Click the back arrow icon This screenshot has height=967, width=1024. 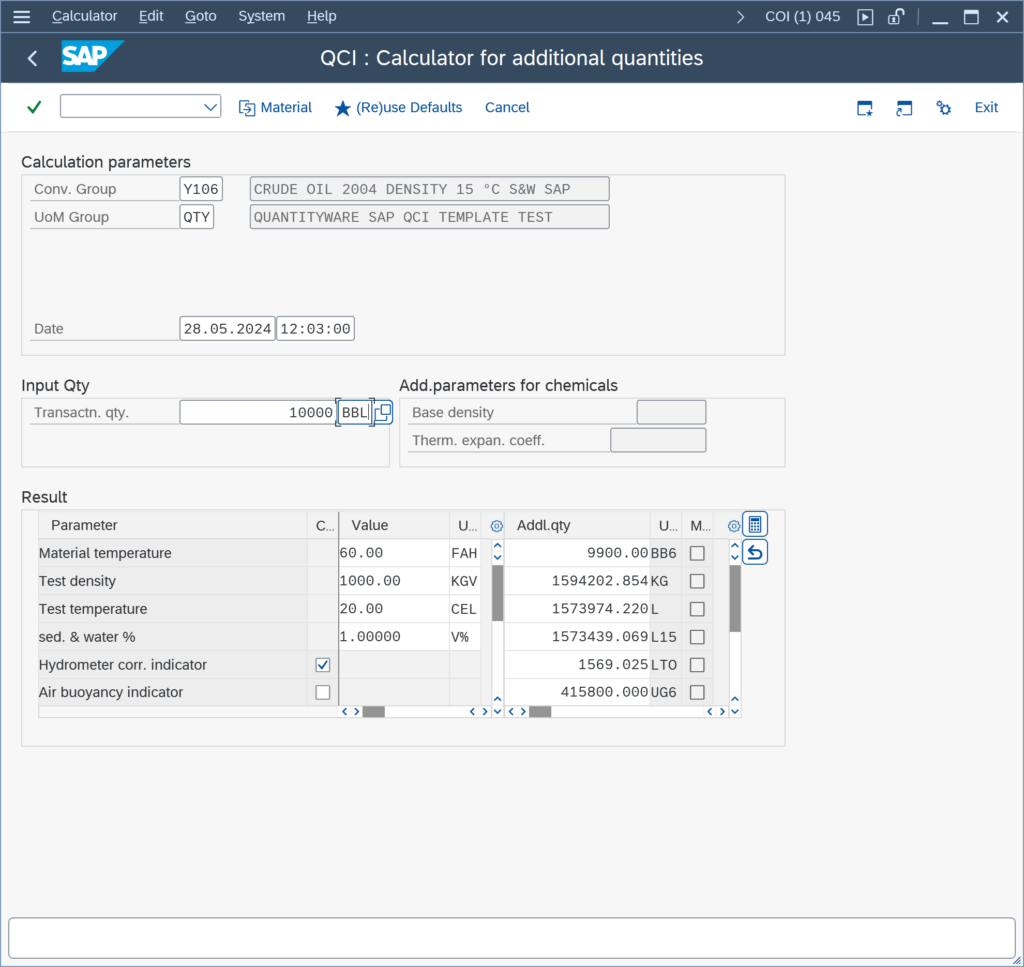(32, 58)
